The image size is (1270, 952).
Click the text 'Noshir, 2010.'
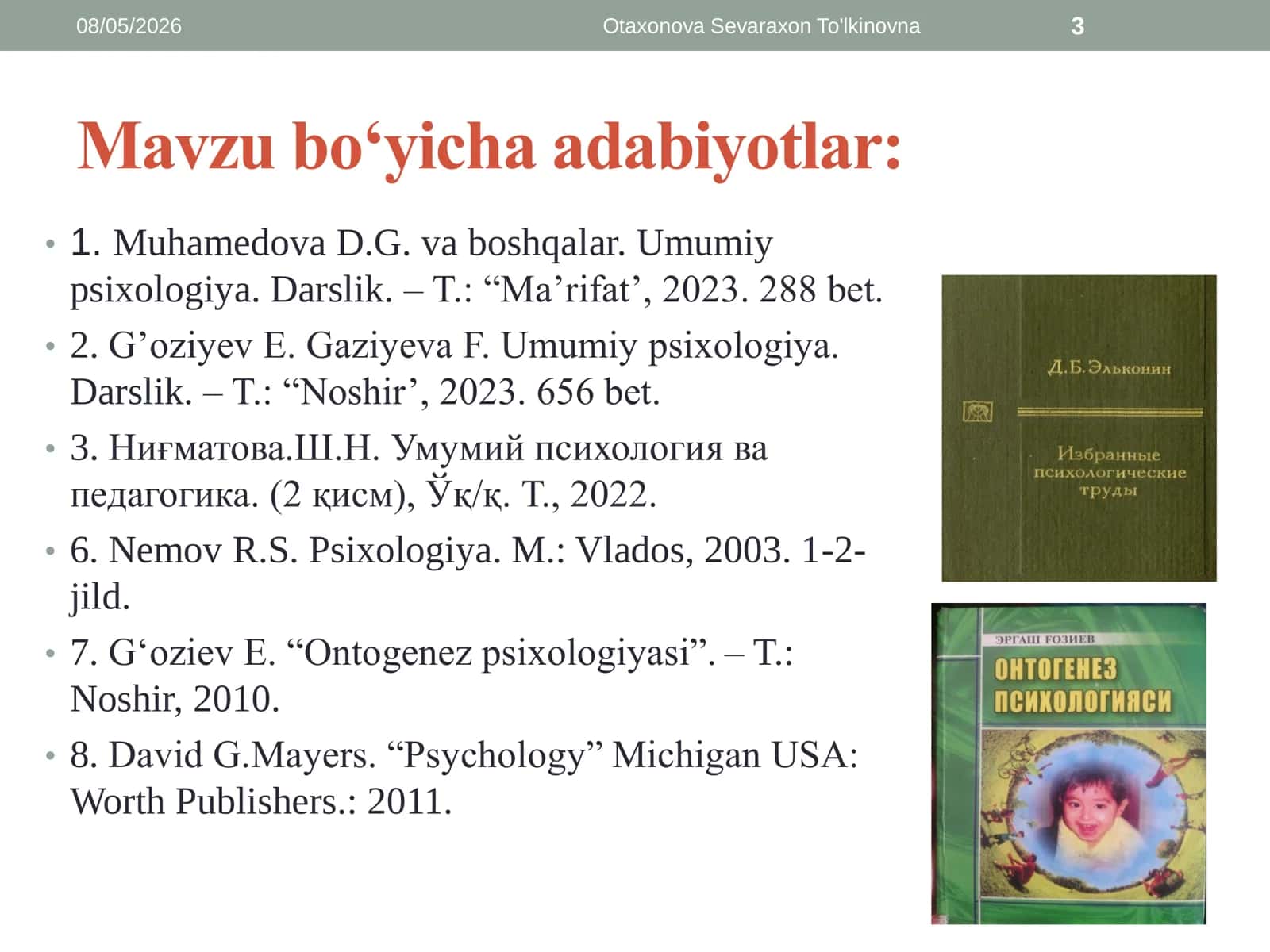click(x=175, y=699)
